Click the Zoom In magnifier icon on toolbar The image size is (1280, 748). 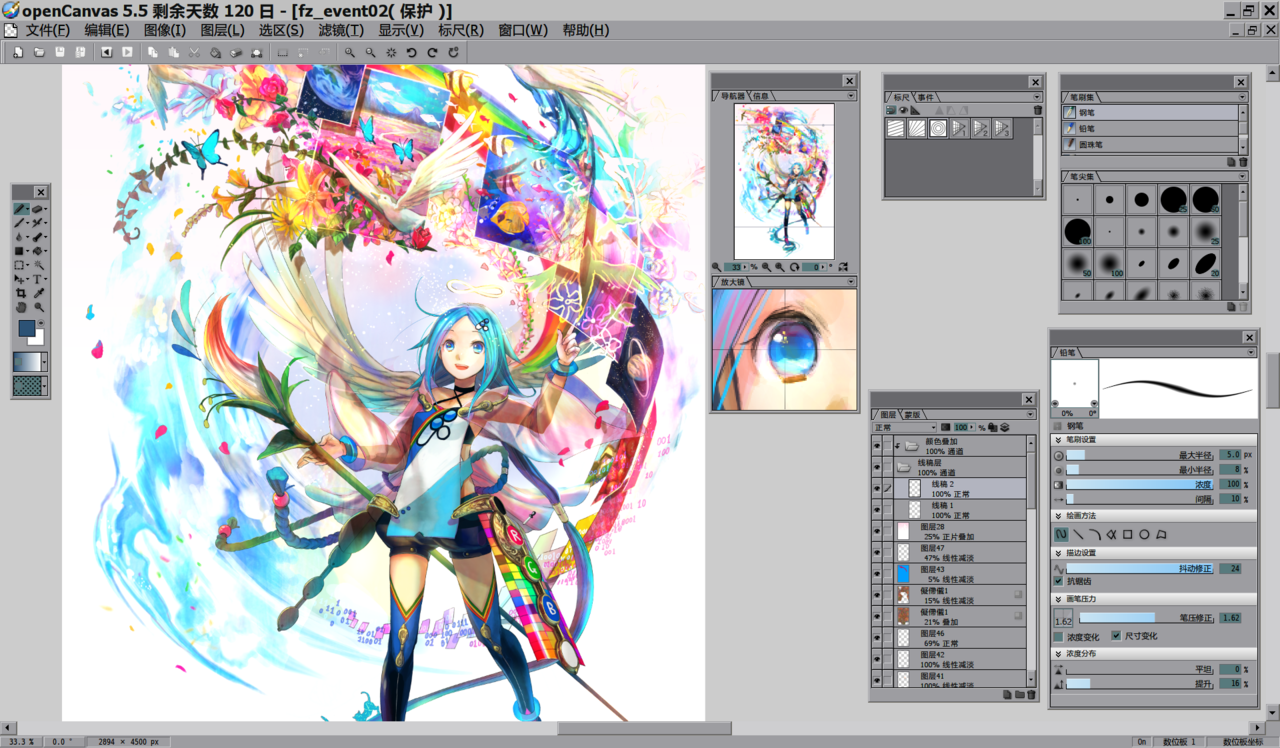(x=351, y=51)
